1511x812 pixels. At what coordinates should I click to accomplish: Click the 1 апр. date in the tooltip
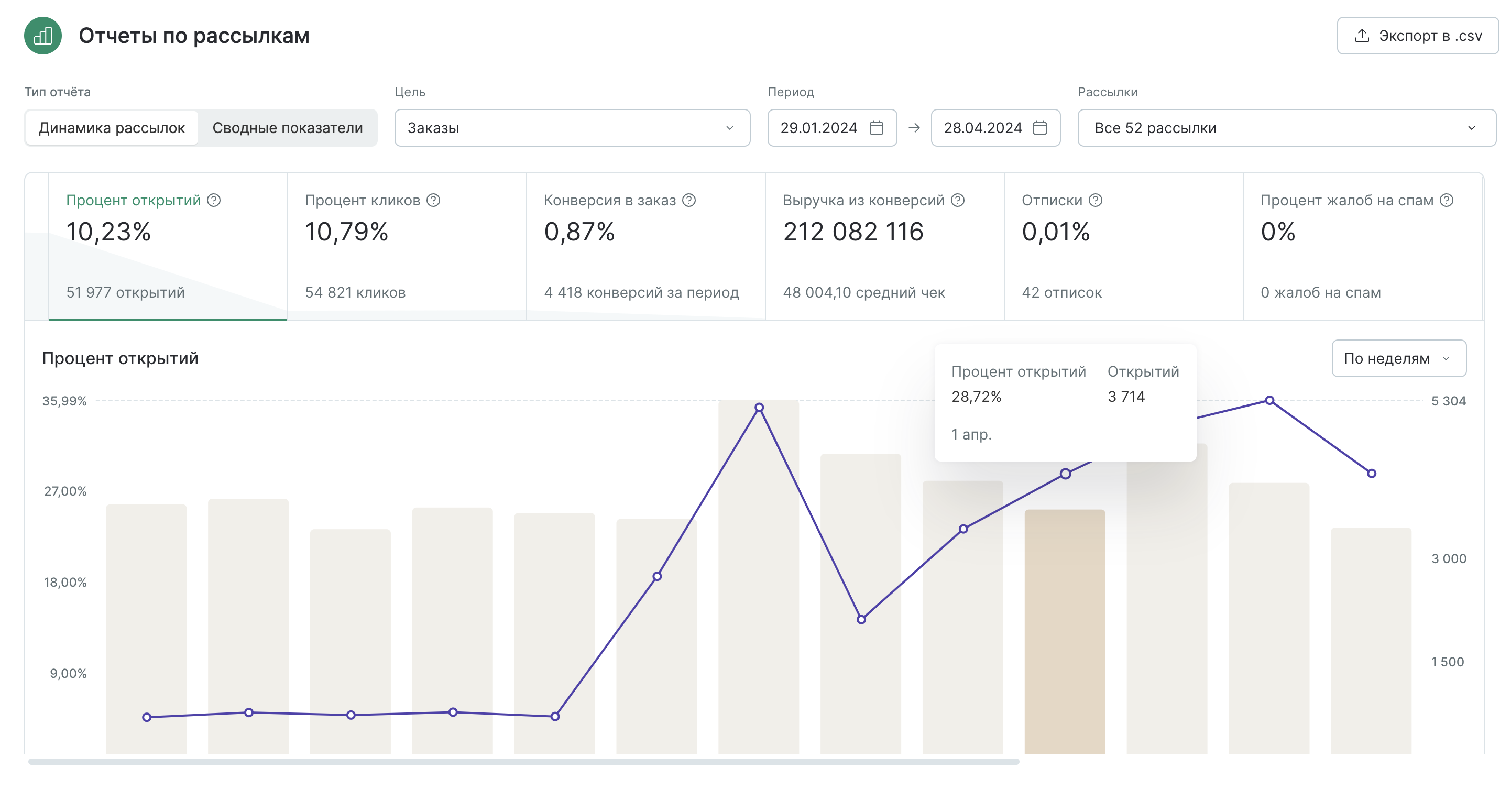click(x=971, y=434)
